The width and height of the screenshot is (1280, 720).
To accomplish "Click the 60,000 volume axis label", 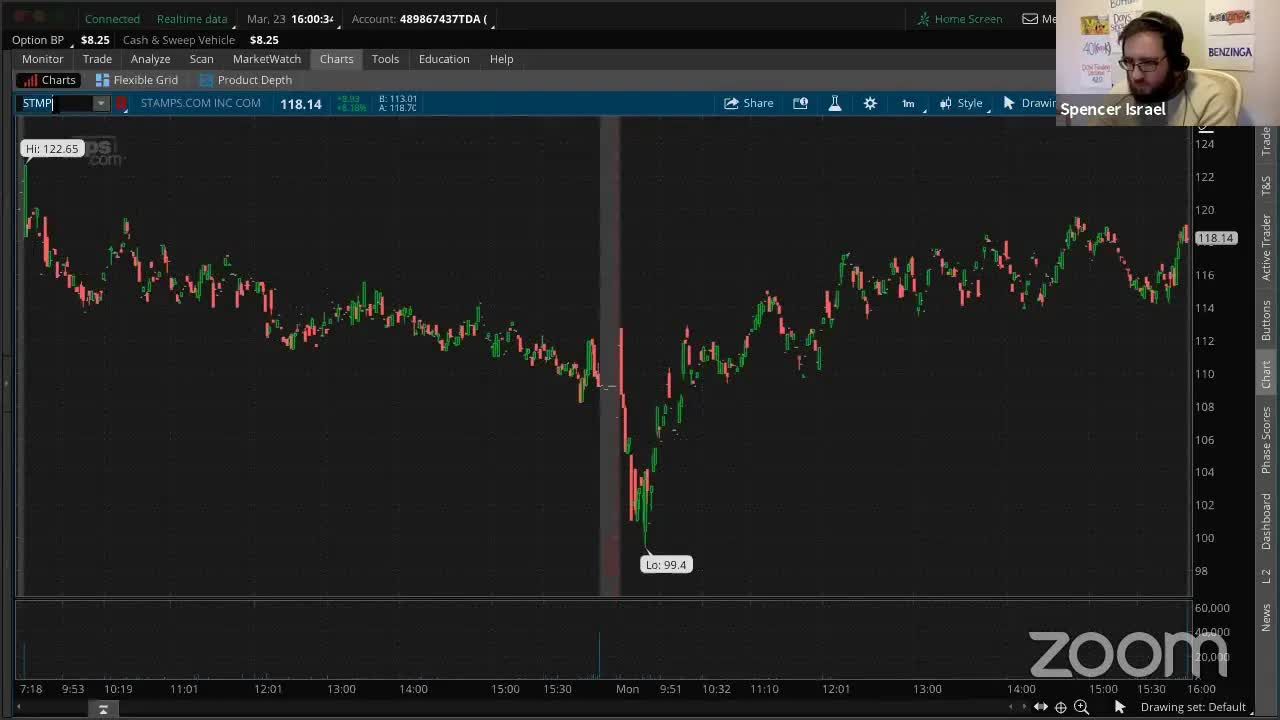I will coord(1212,608).
